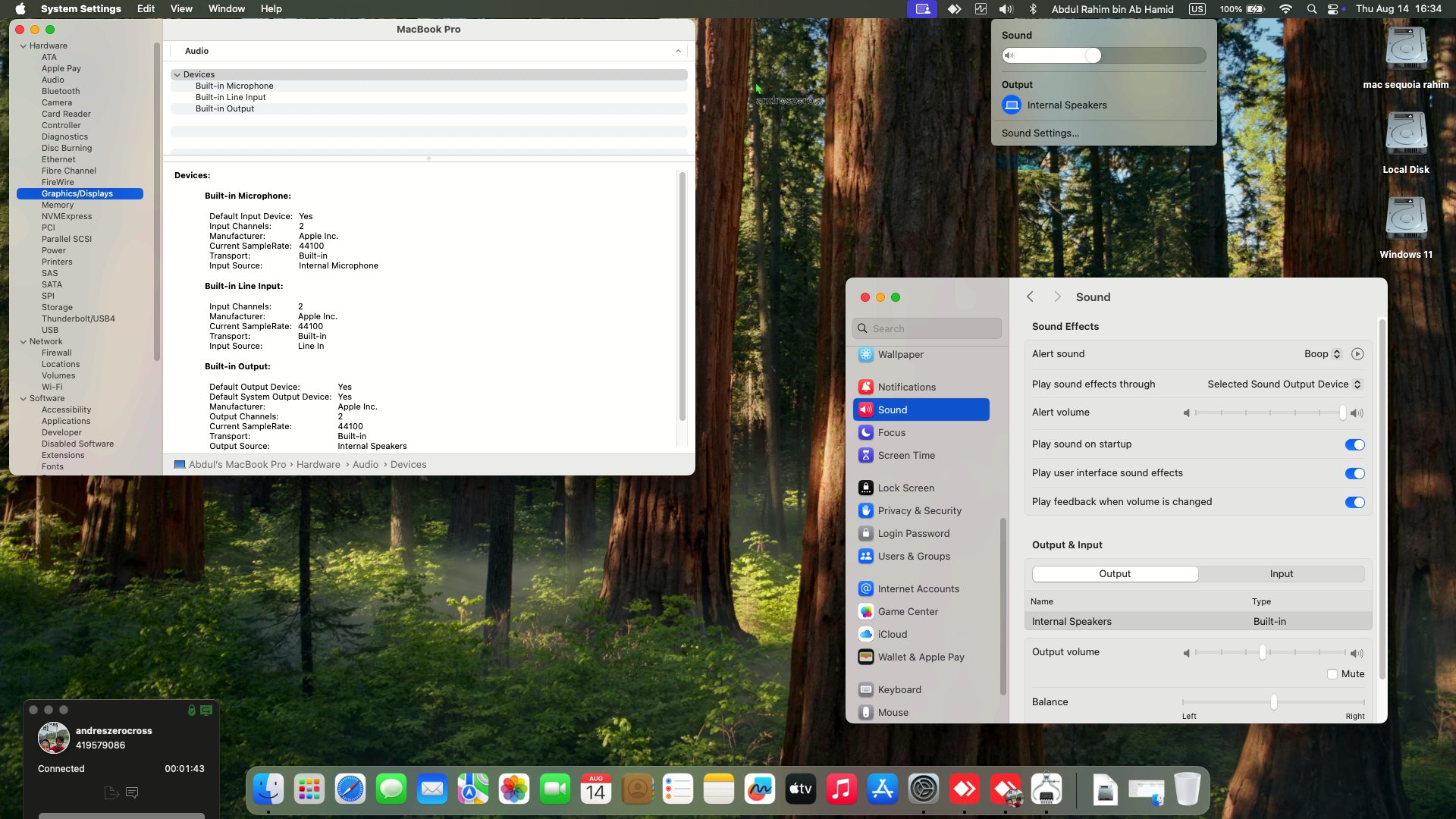Switch to Input tab in Sound
1456x819 pixels.
point(1282,574)
